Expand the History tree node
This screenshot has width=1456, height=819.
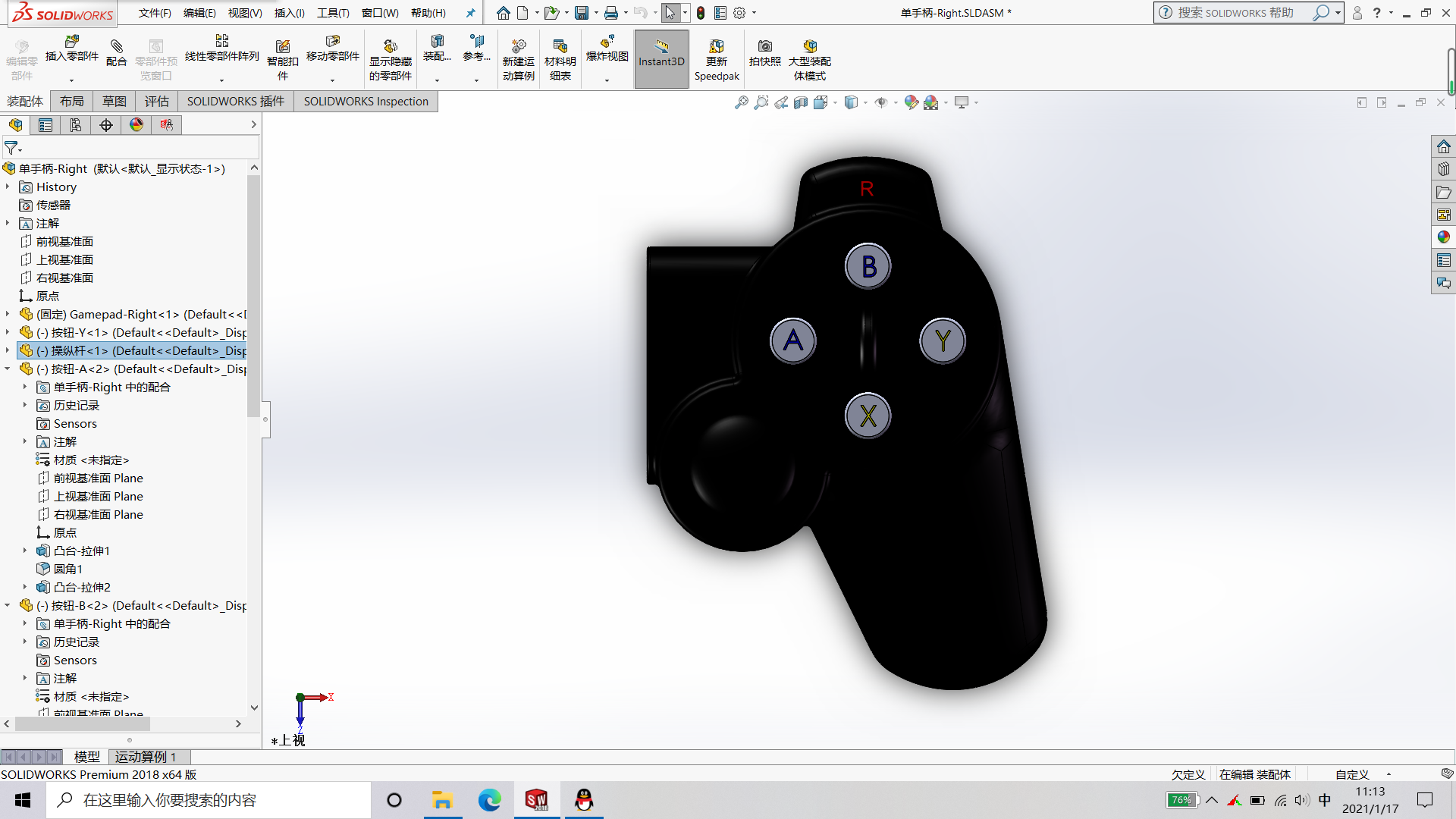8,187
